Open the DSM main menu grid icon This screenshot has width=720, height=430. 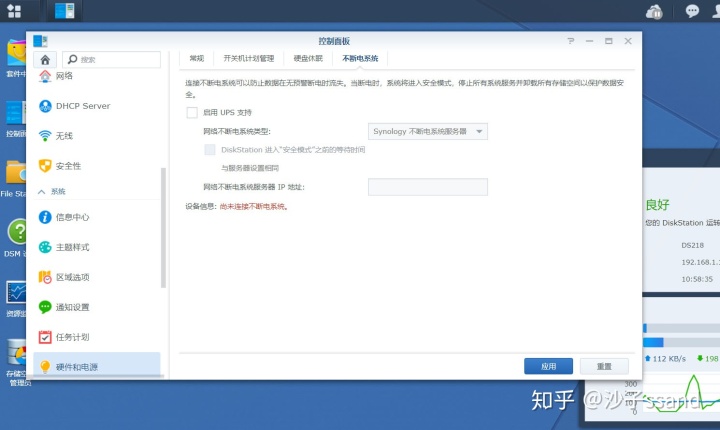(x=14, y=11)
